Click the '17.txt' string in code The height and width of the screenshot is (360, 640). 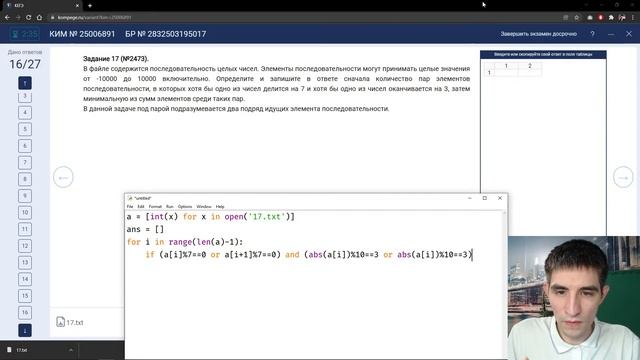267,217
